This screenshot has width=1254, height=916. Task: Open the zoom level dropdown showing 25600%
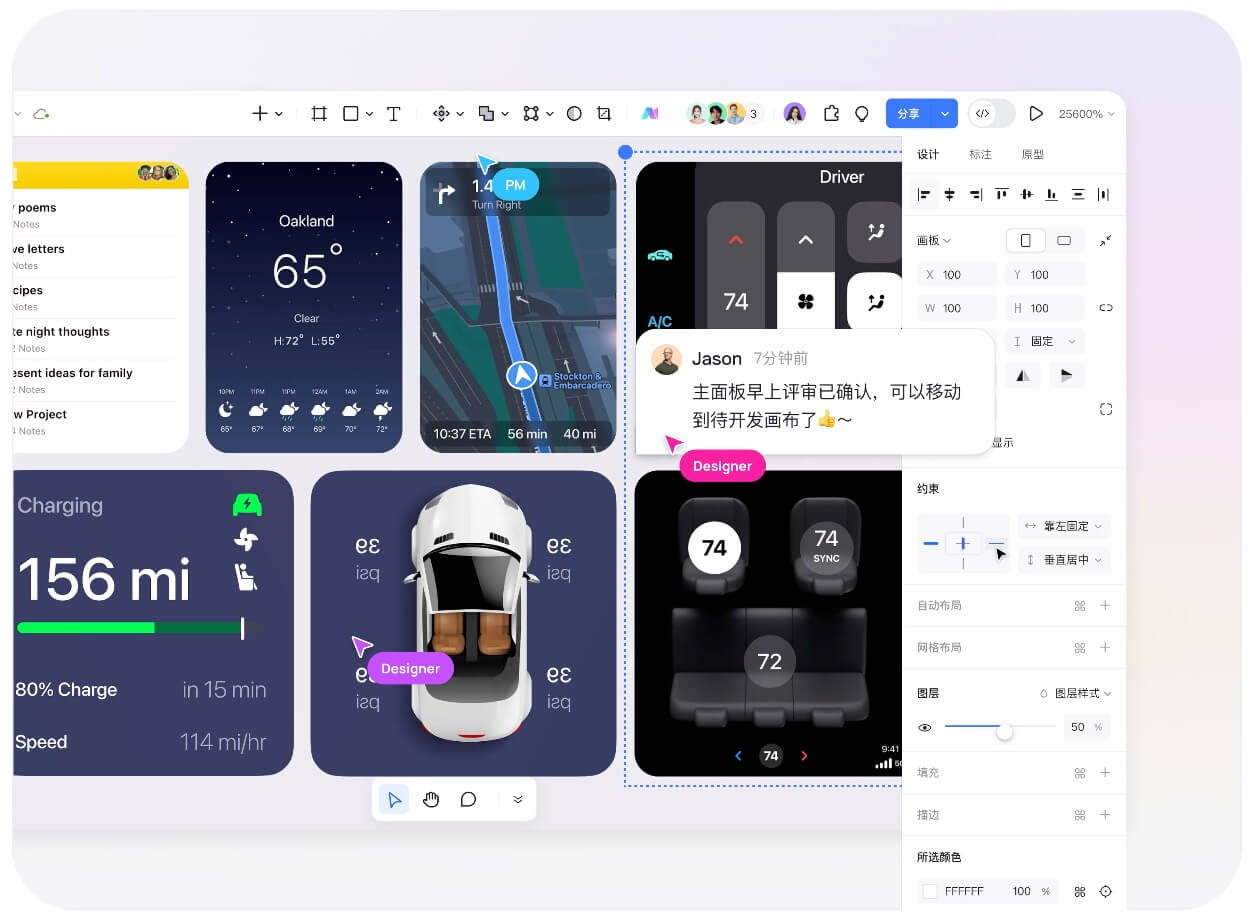pyautogui.click(x=1087, y=113)
